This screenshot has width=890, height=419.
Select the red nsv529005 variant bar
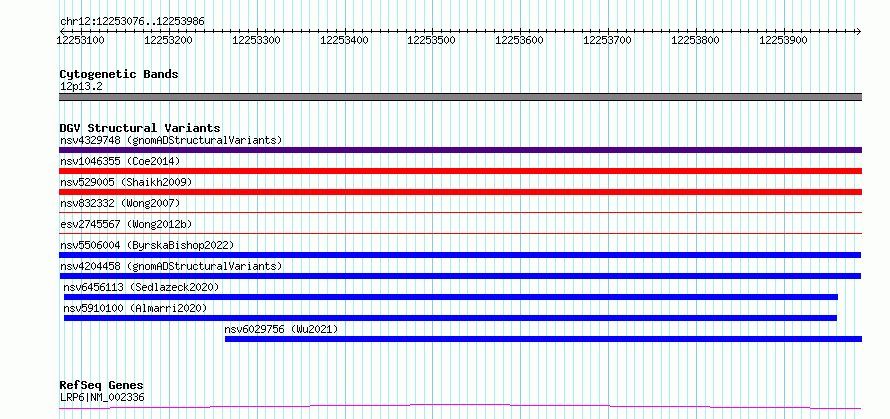pos(460,192)
